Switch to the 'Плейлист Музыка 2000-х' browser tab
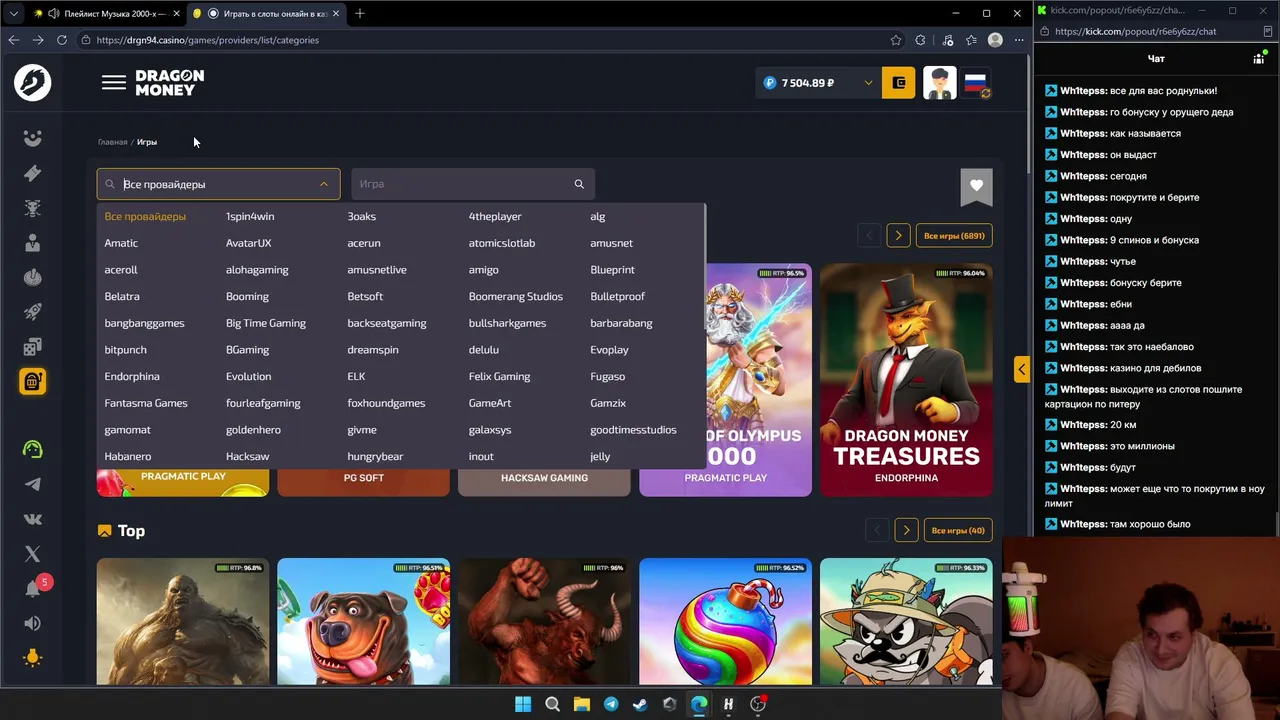1280x720 pixels. tap(106, 14)
